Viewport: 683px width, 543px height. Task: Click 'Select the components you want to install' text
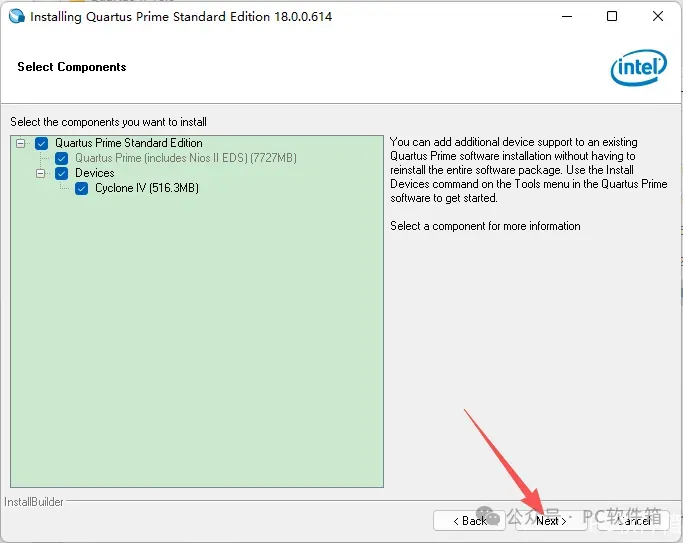coord(108,122)
